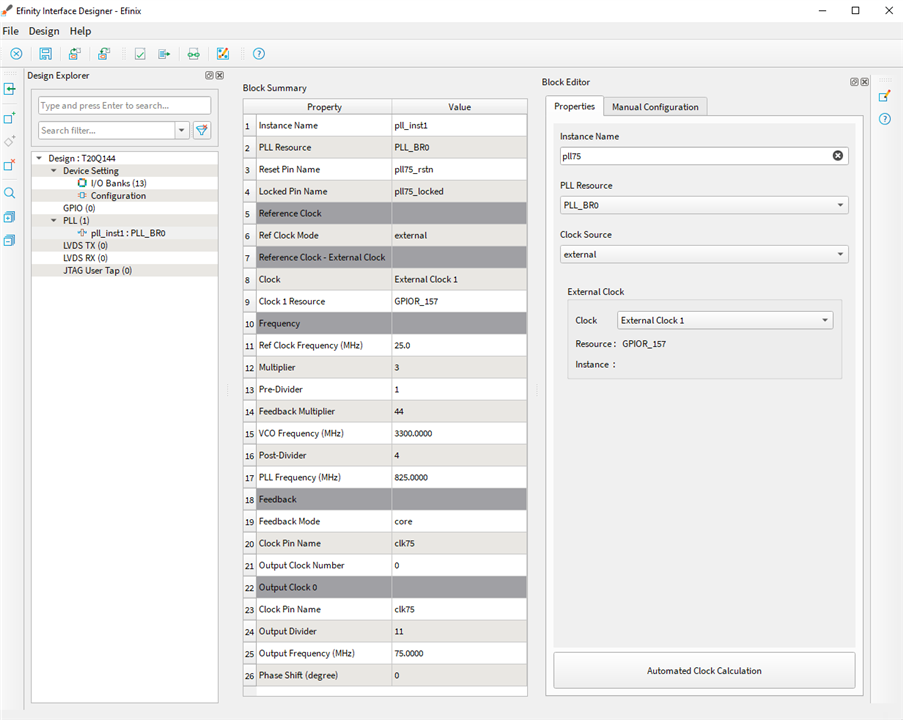This screenshot has width=903, height=720.
Task: Open the File menu
Action: coord(10,31)
